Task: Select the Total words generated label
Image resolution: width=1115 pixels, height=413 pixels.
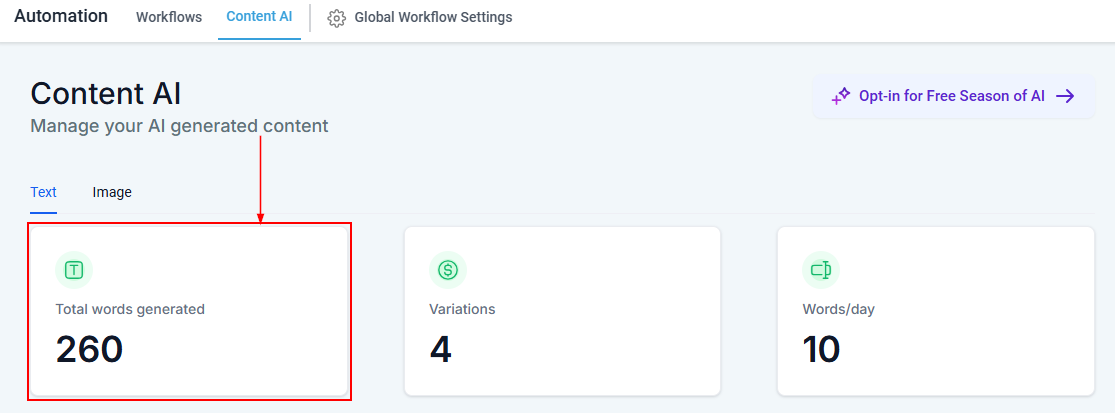Action: point(130,309)
